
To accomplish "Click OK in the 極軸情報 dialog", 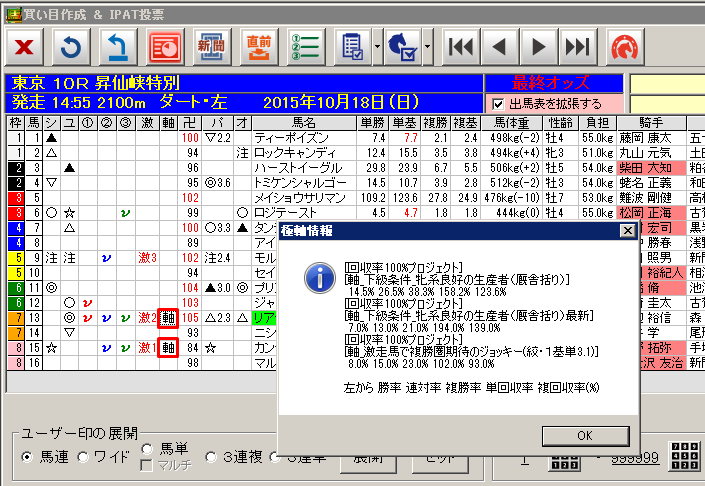I will click(x=585, y=436).
